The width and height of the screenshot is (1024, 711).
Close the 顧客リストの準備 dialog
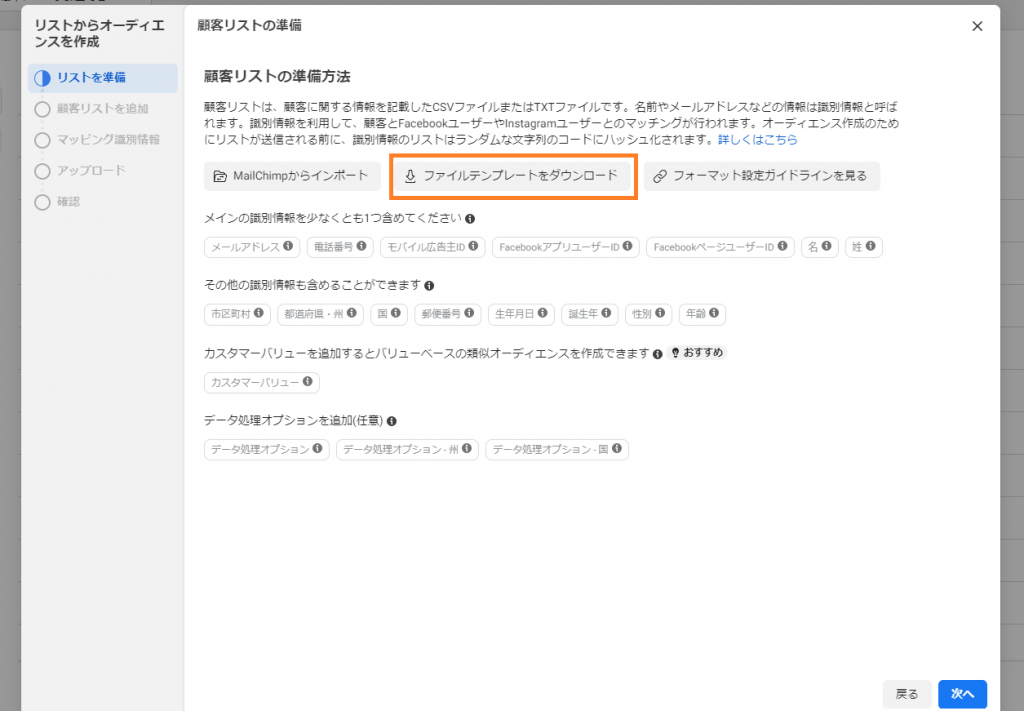point(977,26)
